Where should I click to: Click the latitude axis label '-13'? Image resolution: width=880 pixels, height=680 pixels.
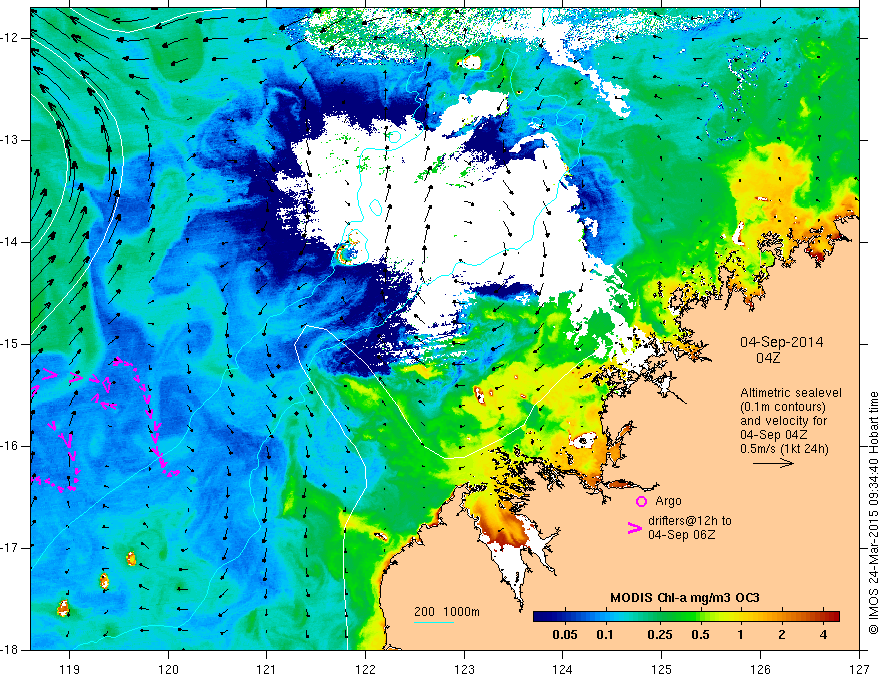coord(11,140)
